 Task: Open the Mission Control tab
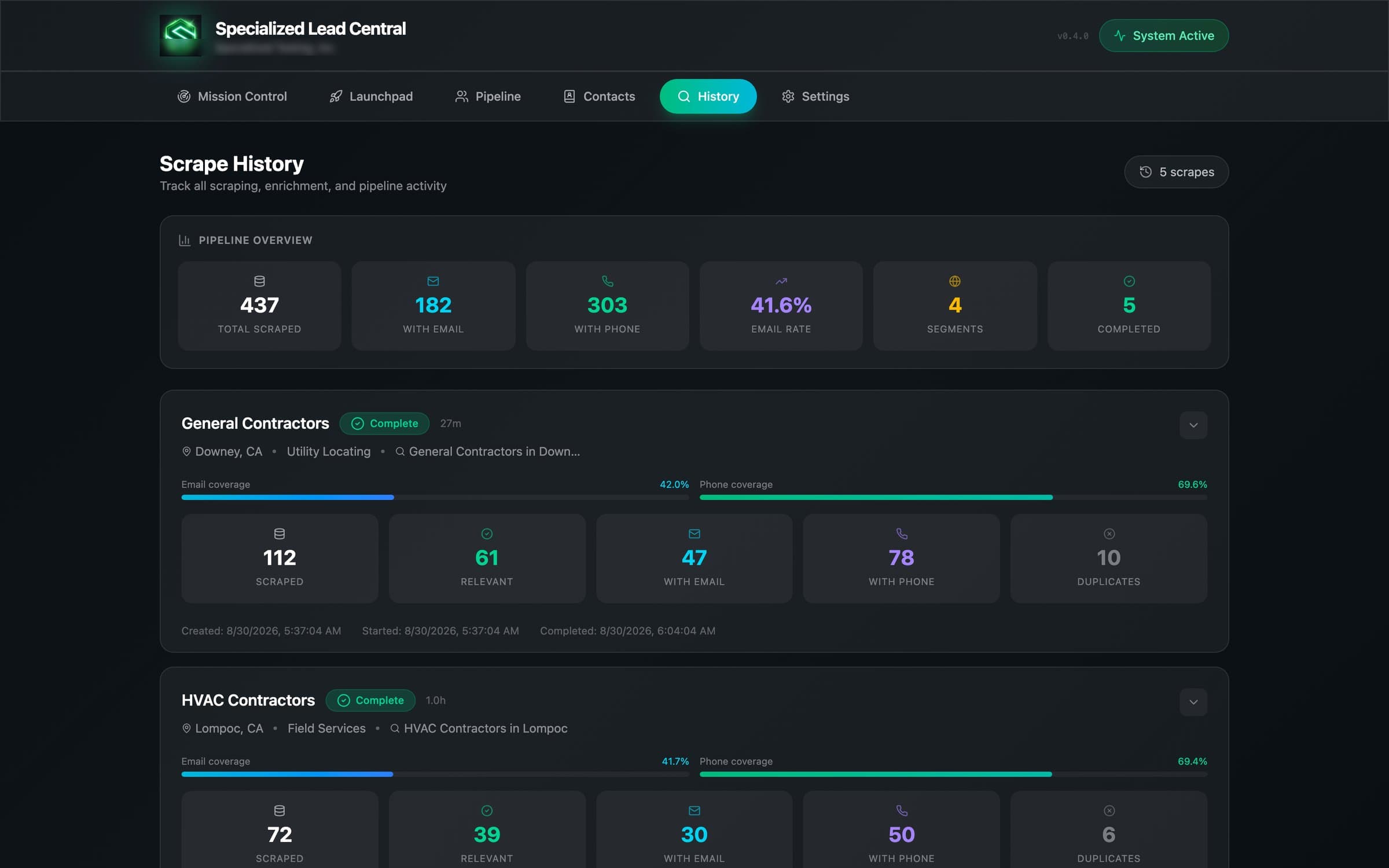pos(232,97)
